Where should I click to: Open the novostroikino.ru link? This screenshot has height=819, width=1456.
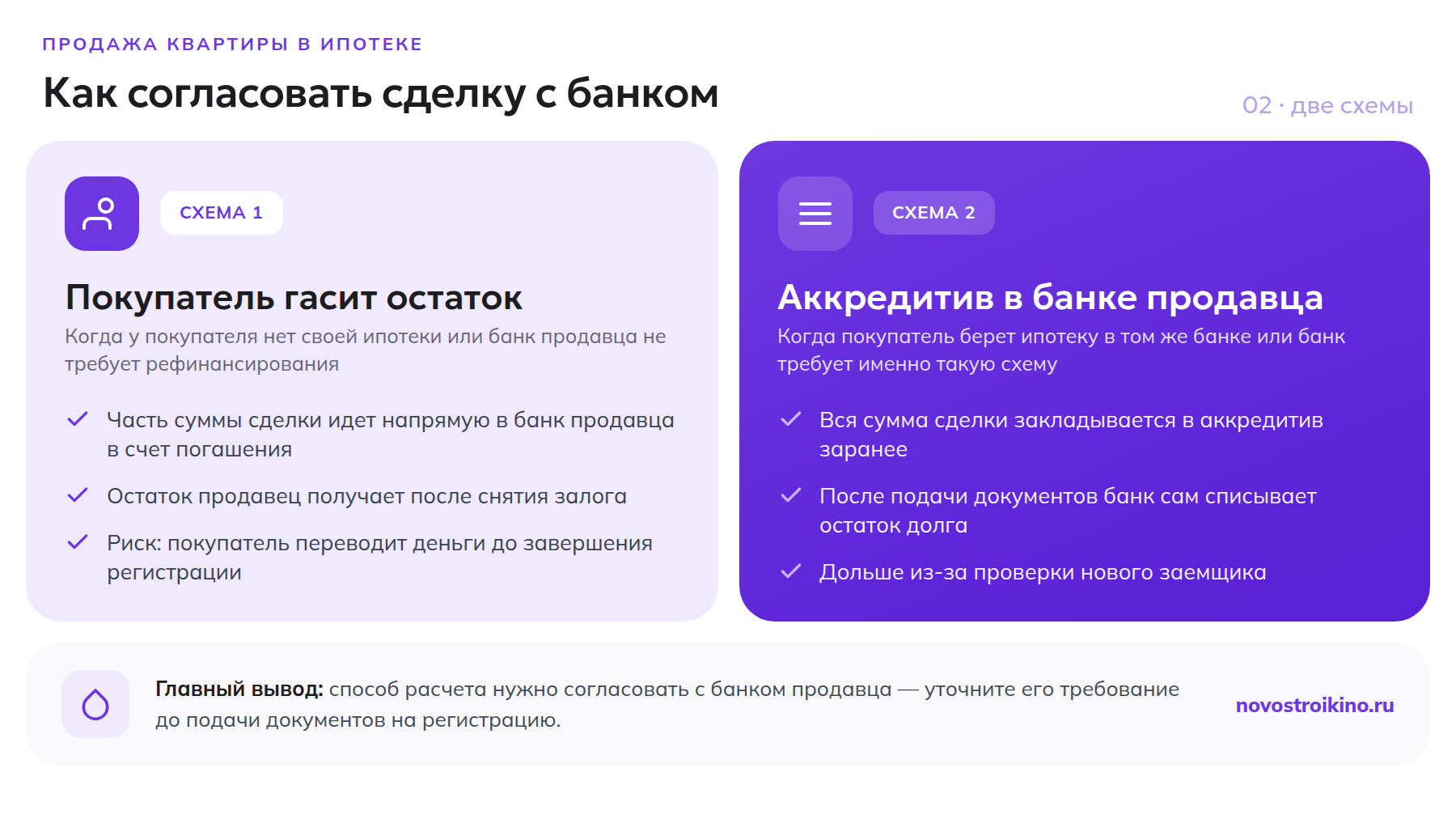(1315, 705)
